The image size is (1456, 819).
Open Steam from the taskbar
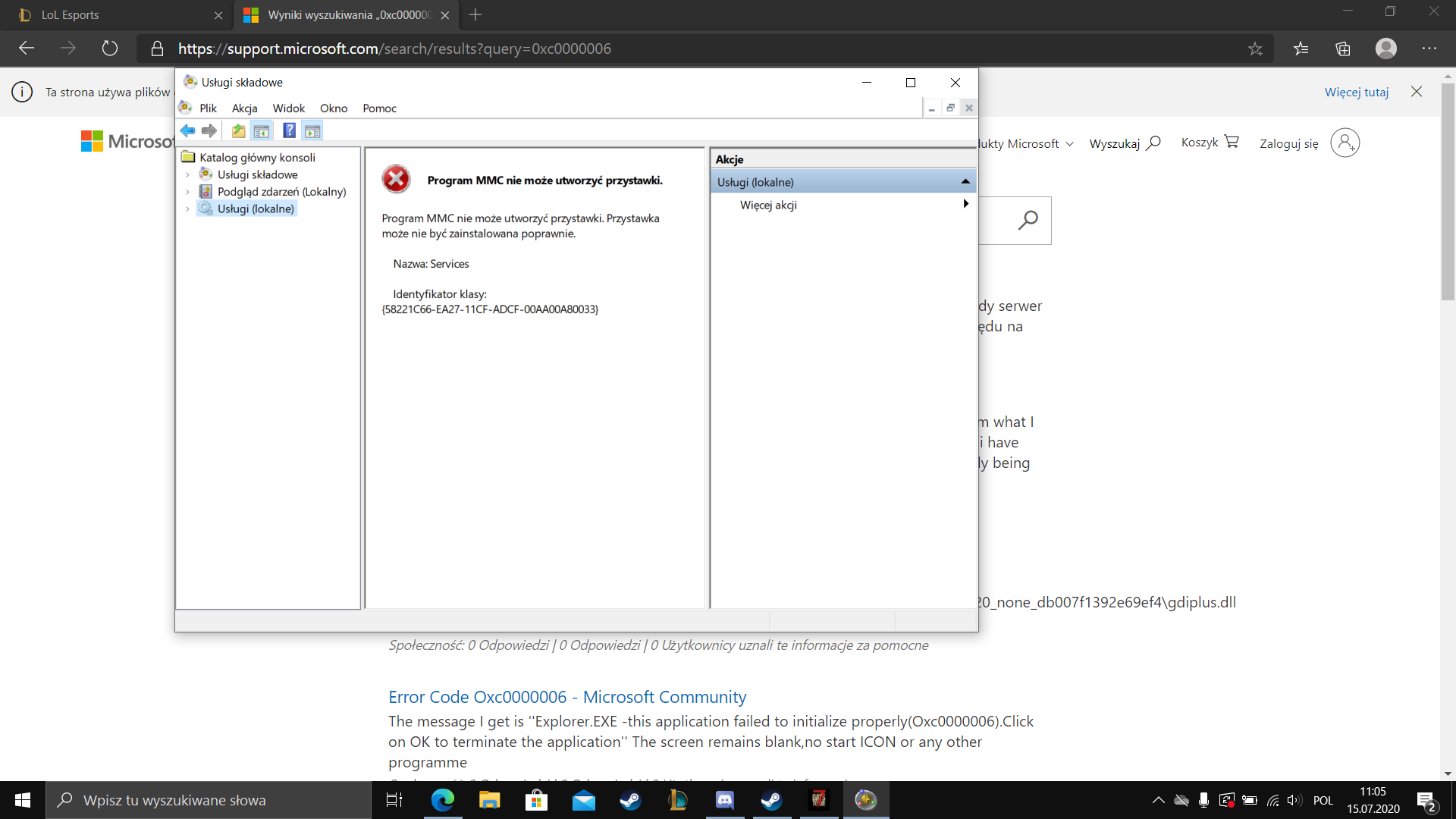630,800
